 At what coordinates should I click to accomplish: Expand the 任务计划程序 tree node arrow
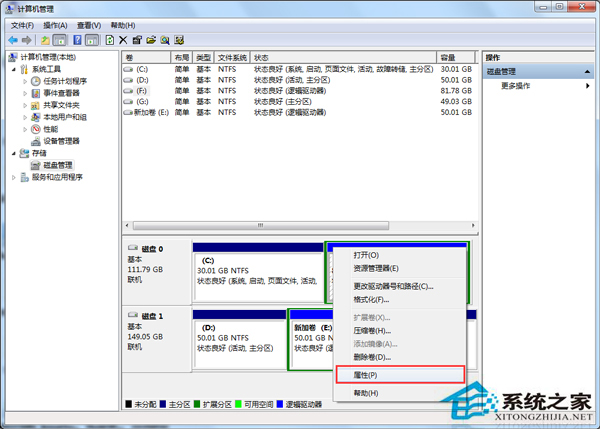(25, 81)
